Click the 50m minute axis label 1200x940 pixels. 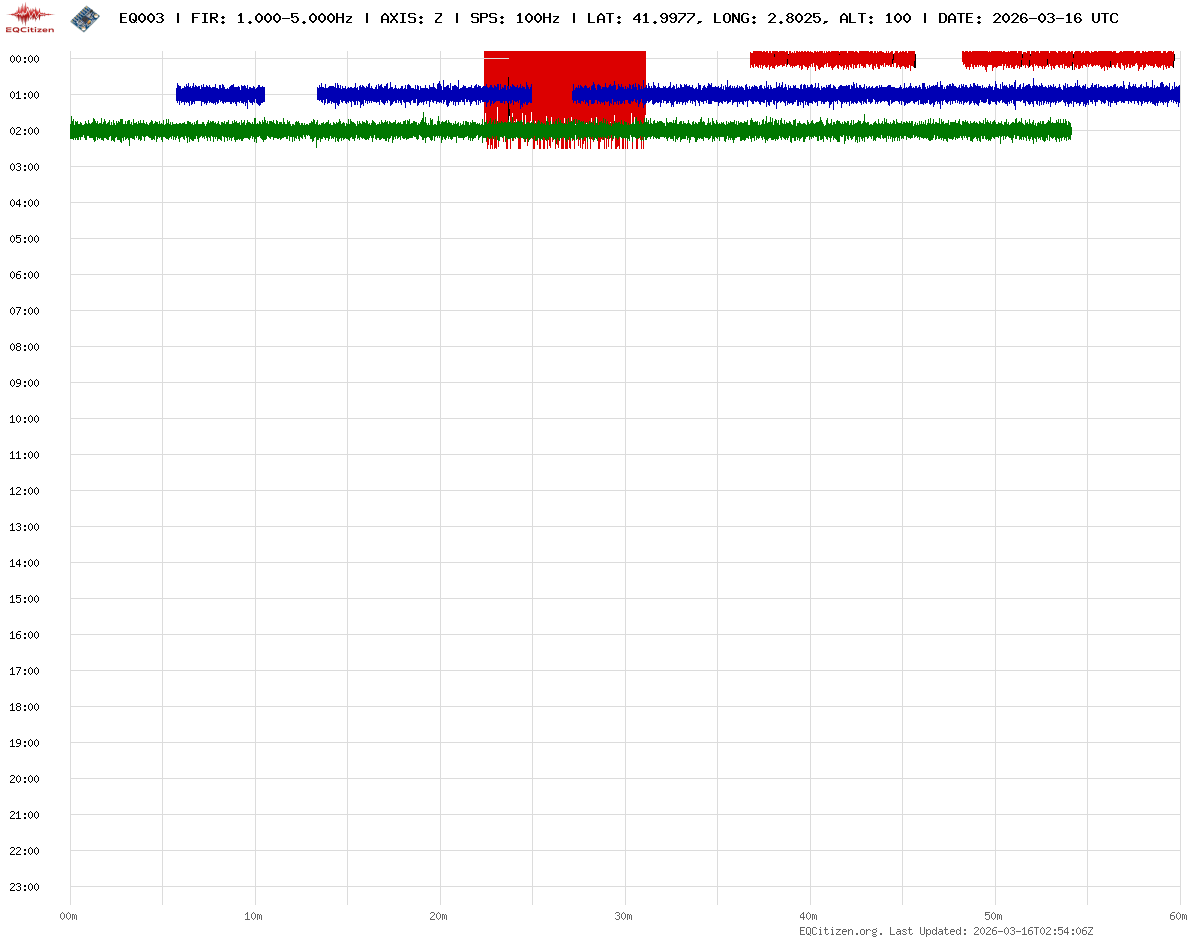(994, 916)
